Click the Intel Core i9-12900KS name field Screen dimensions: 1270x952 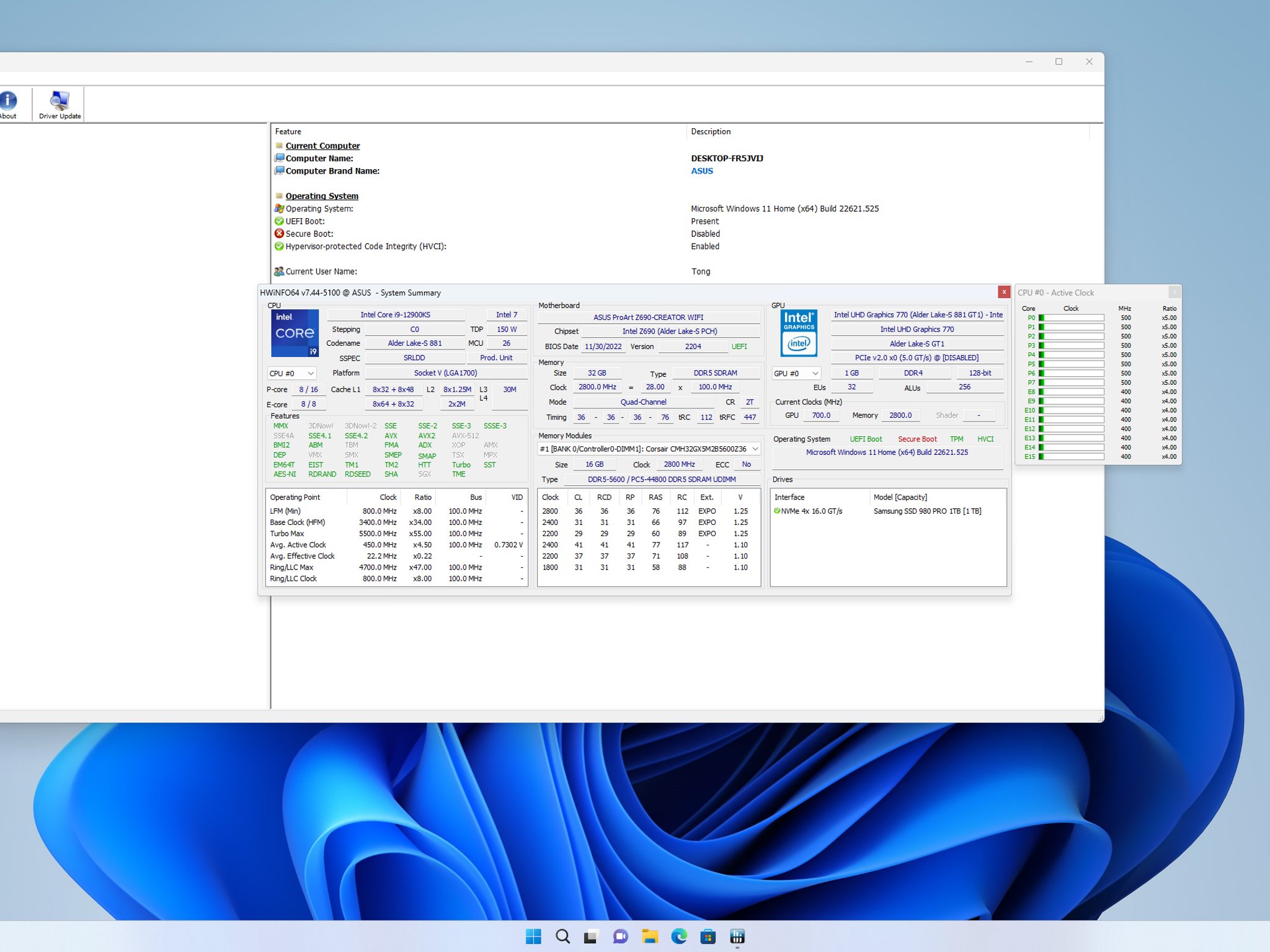tap(396, 315)
